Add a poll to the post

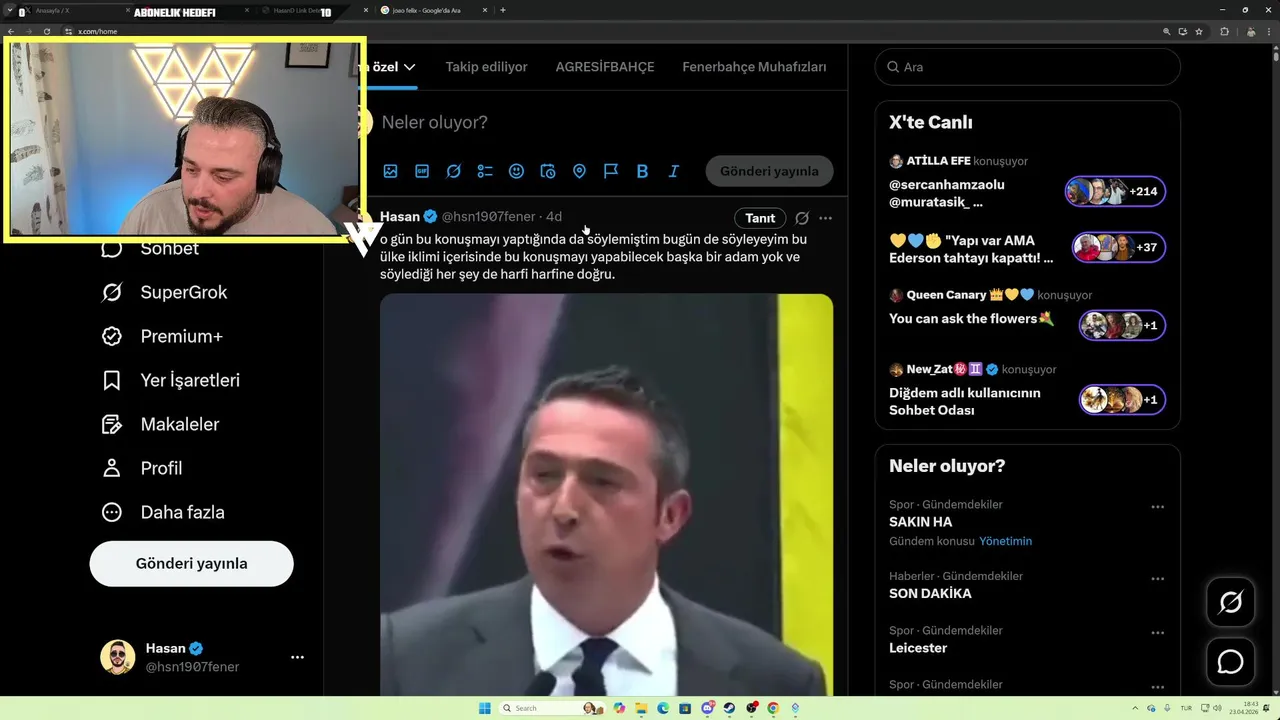point(485,171)
